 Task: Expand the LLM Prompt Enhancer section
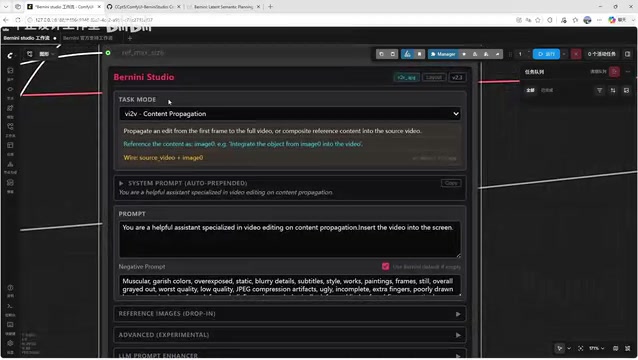pos(290,354)
